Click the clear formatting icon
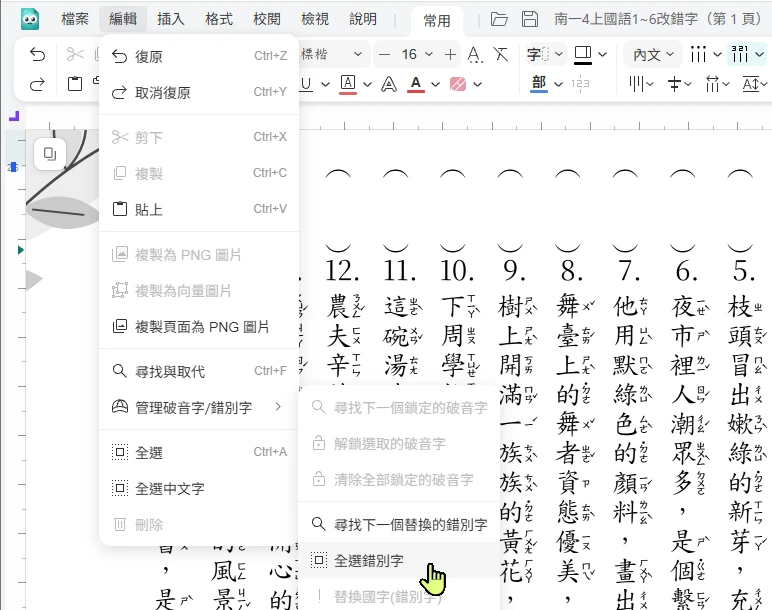This screenshot has height=610, width=772. 500,54
